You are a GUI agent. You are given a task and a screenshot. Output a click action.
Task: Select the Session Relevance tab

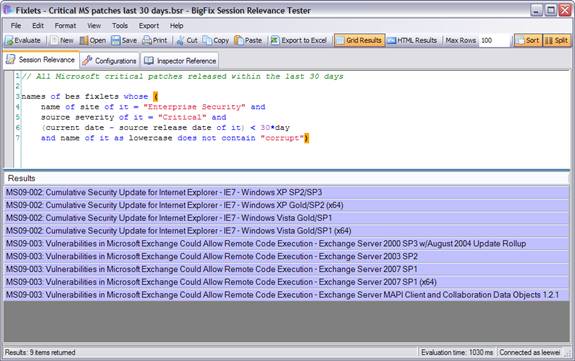tap(41, 60)
